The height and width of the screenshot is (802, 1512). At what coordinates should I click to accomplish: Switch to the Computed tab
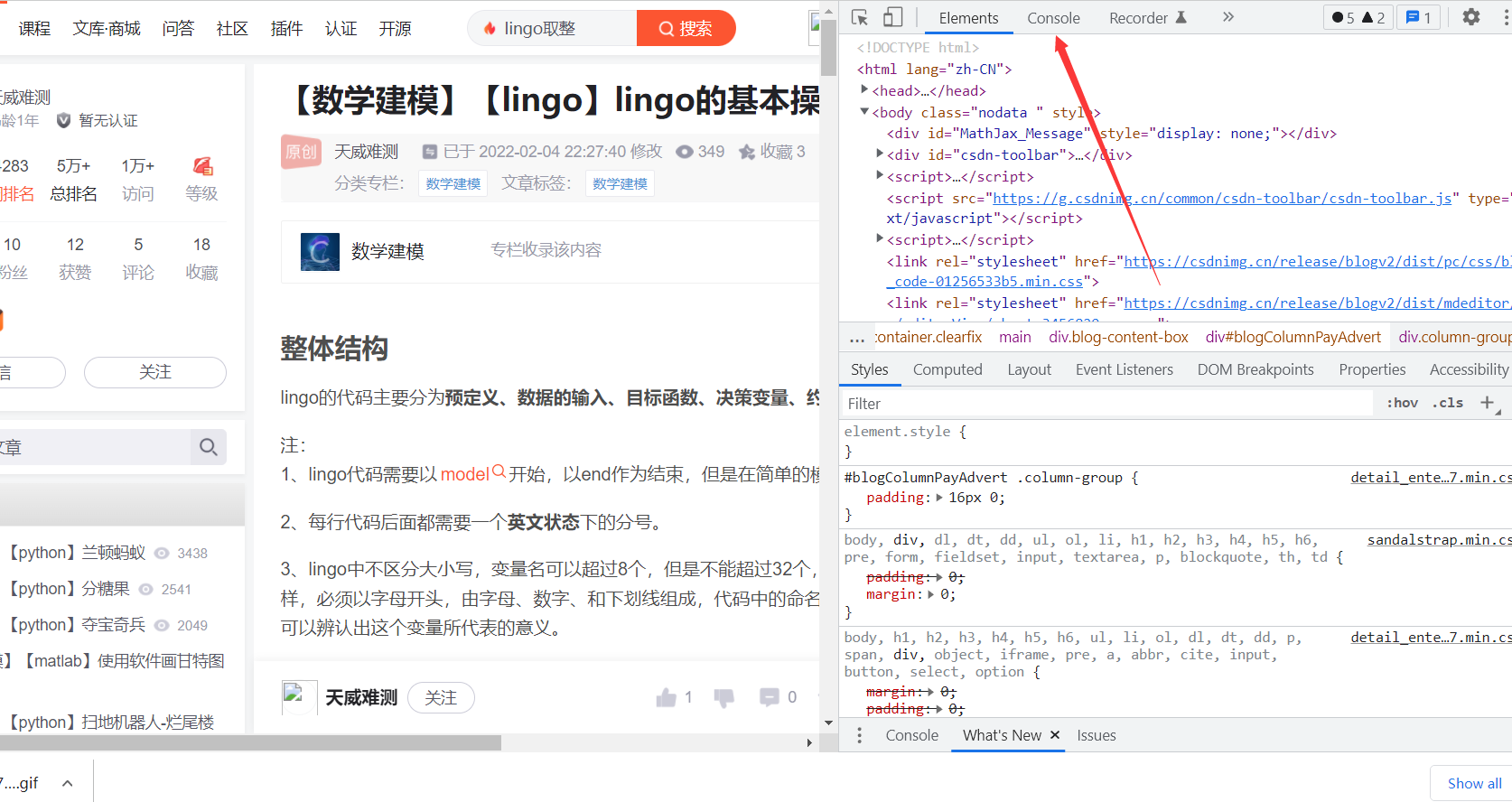[x=947, y=369]
